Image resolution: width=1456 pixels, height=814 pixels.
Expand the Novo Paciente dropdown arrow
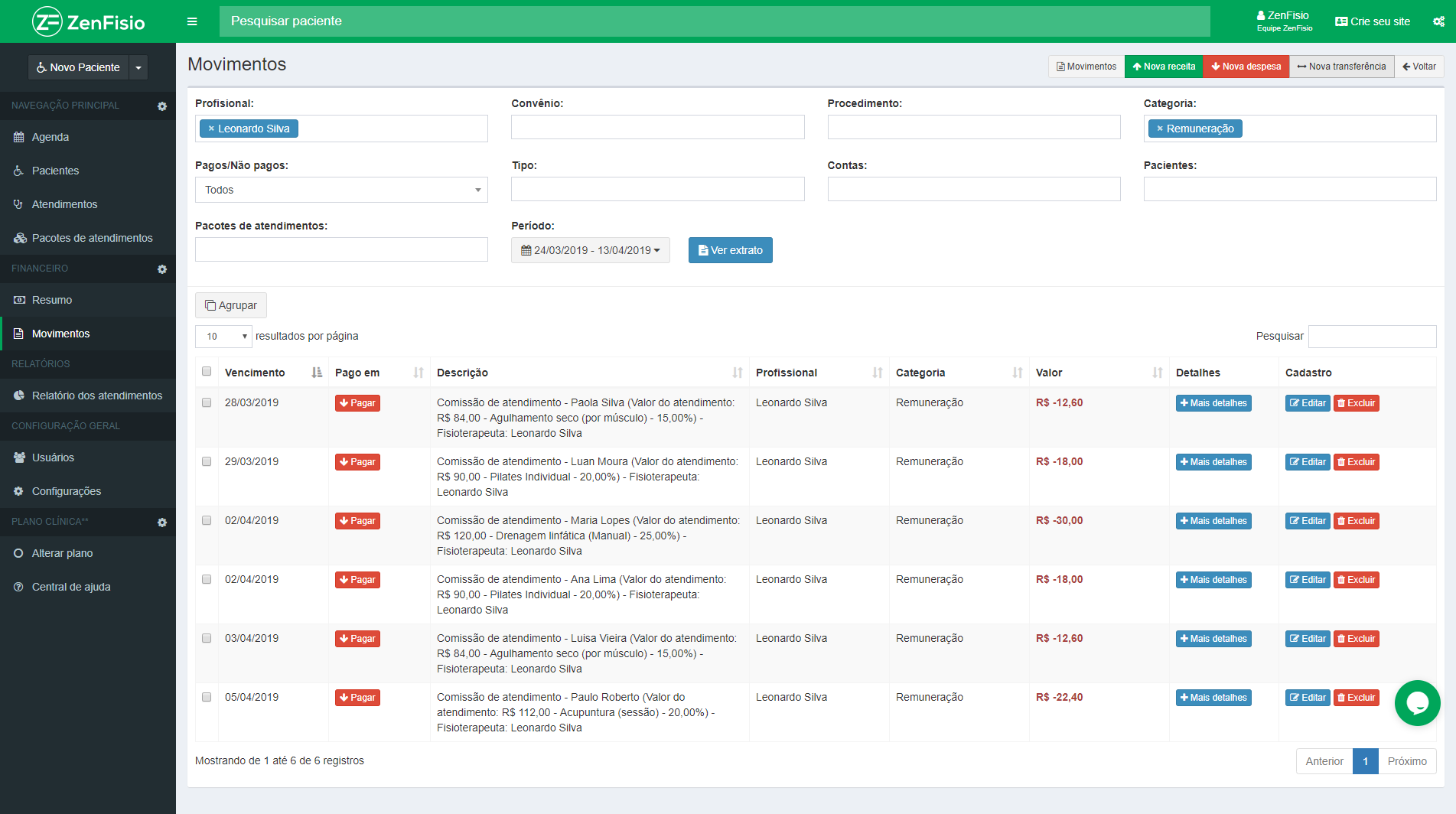[138, 67]
